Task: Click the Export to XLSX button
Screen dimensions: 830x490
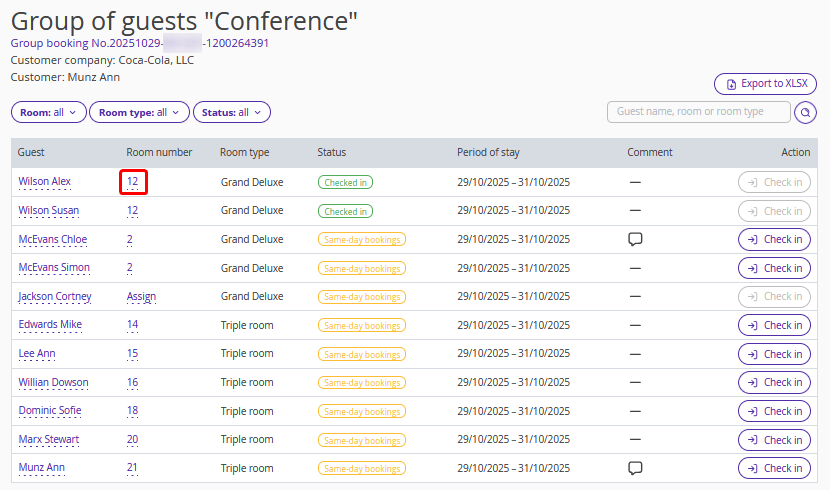Action: tap(765, 84)
